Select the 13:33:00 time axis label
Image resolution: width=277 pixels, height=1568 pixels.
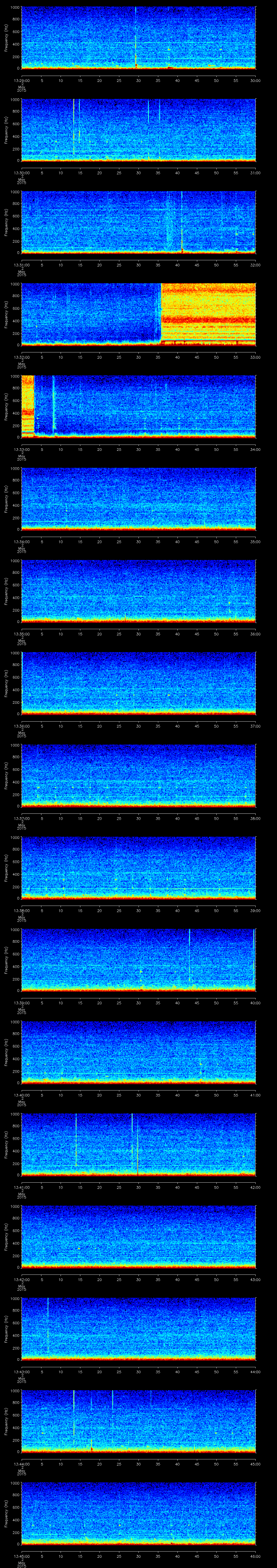tap(21, 449)
